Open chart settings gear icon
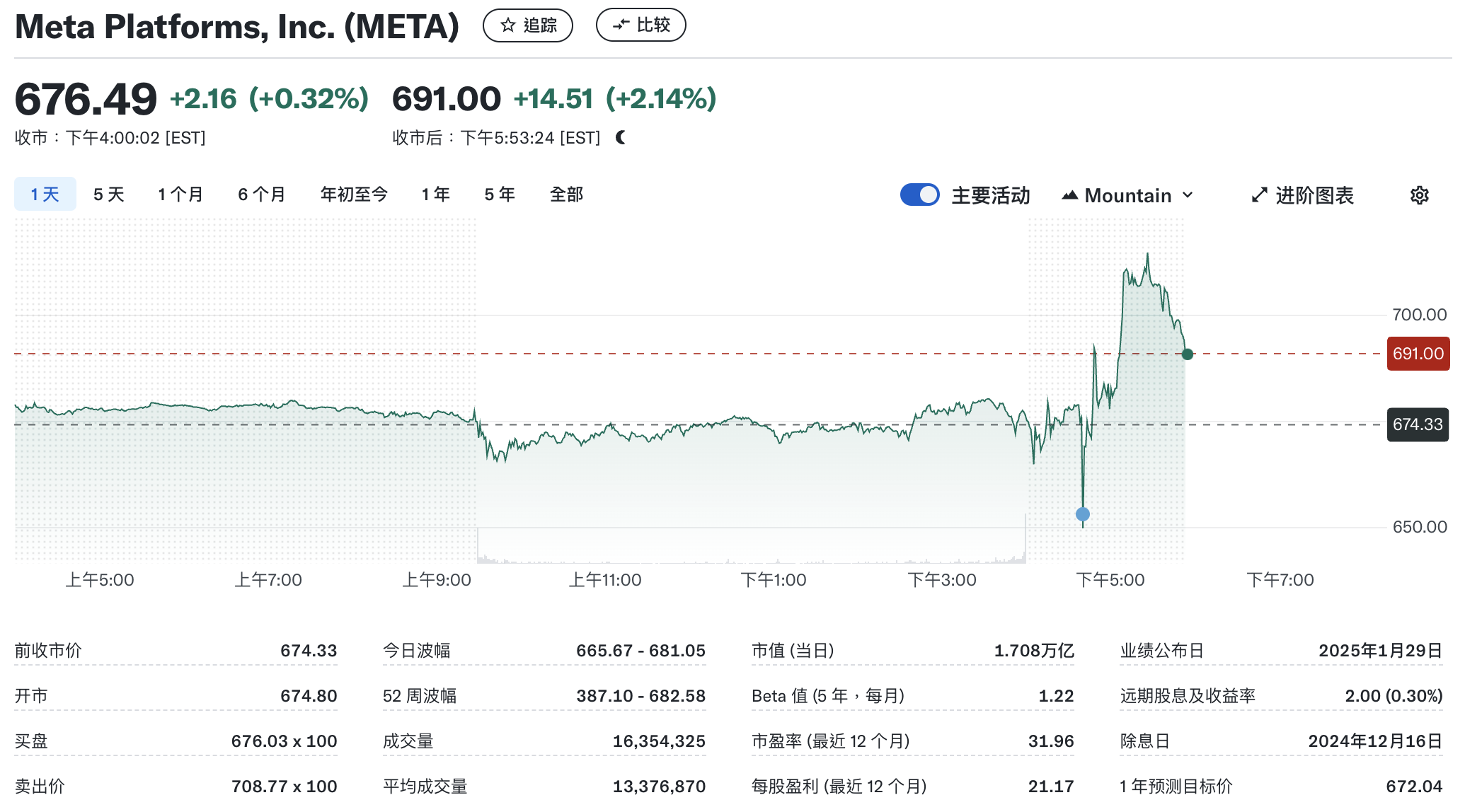 [1419, 195]
